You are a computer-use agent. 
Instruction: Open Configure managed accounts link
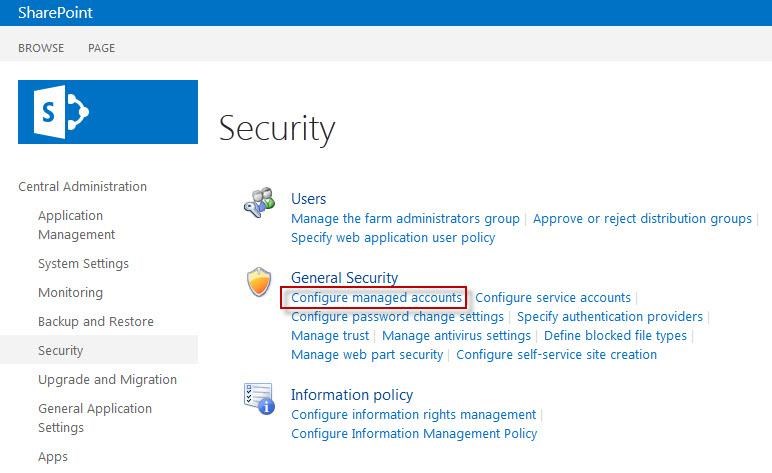(376, 297)
